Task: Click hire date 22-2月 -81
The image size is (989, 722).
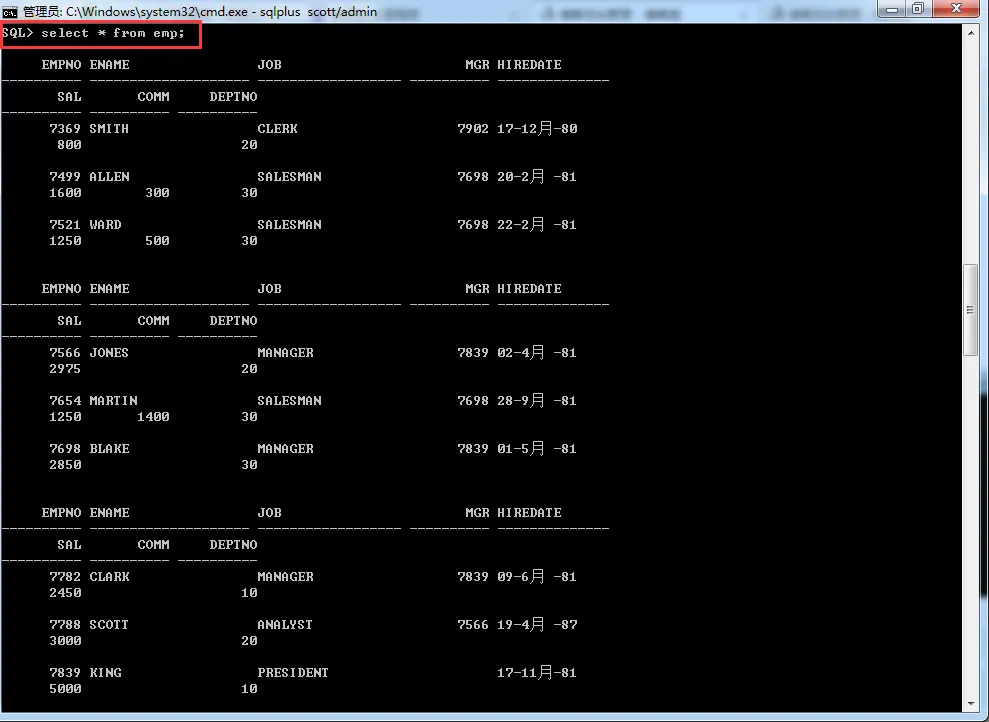Action: coord(537,224)
